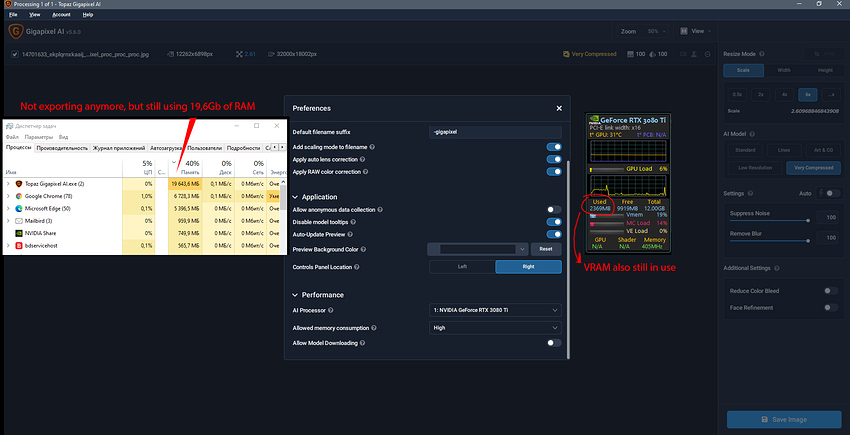Image resolution: width=850 pixels, height=435 pixels.
Task: Click info icon beside AI Processor
Action: pyautogui.click(x=331, y=310)
